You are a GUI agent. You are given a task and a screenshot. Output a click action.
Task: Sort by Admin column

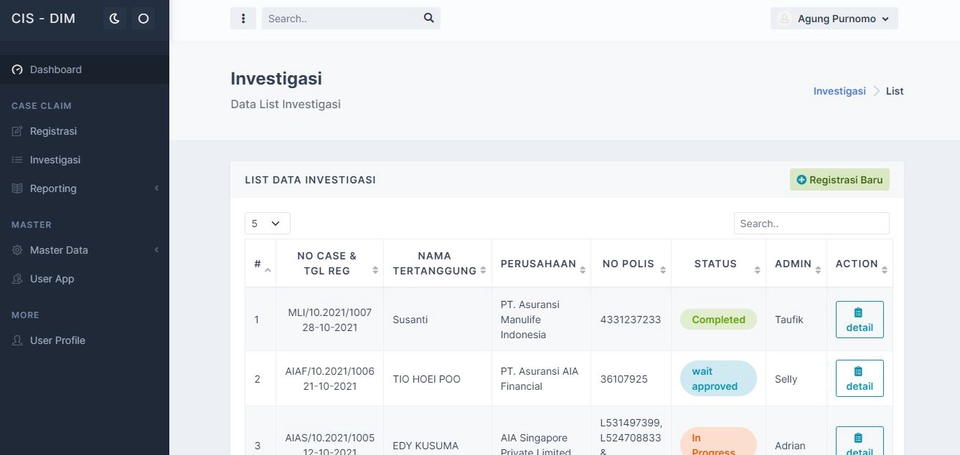pos(796,264)
